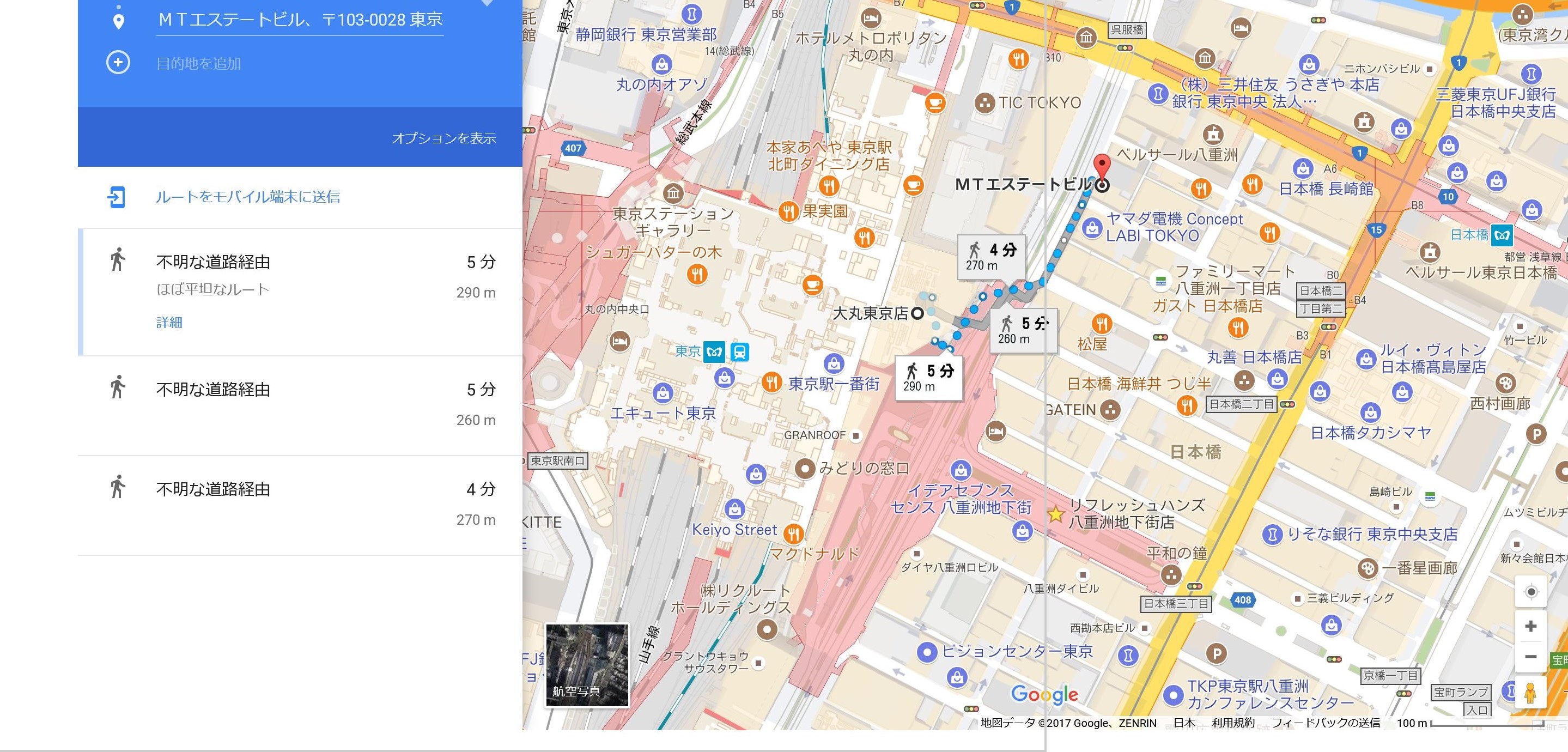Click the マクドナルド restaurant icon
This screenshot has height=752, width=1568.
tap(793, 535)
